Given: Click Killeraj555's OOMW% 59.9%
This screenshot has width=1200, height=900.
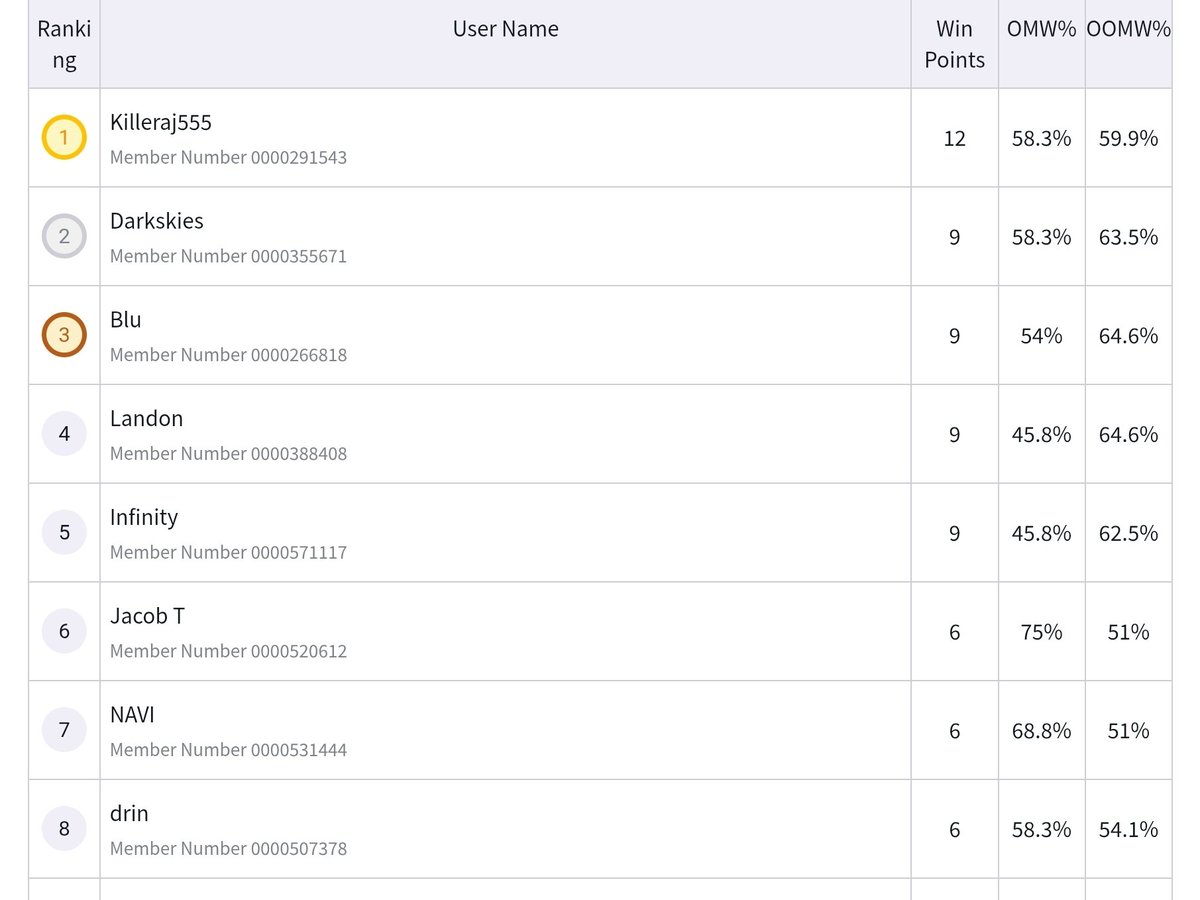Looking at the screenshot, I should 1128,138.
